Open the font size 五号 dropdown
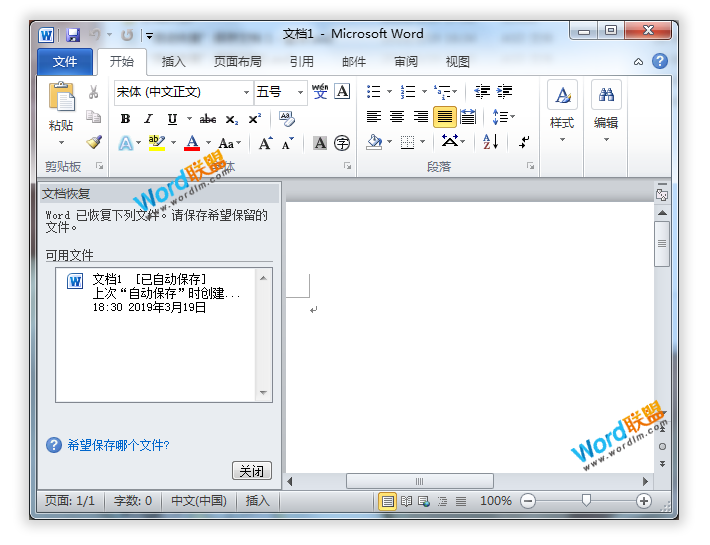Viewport: 710px width, 545px height. click(x=300, y=92)
